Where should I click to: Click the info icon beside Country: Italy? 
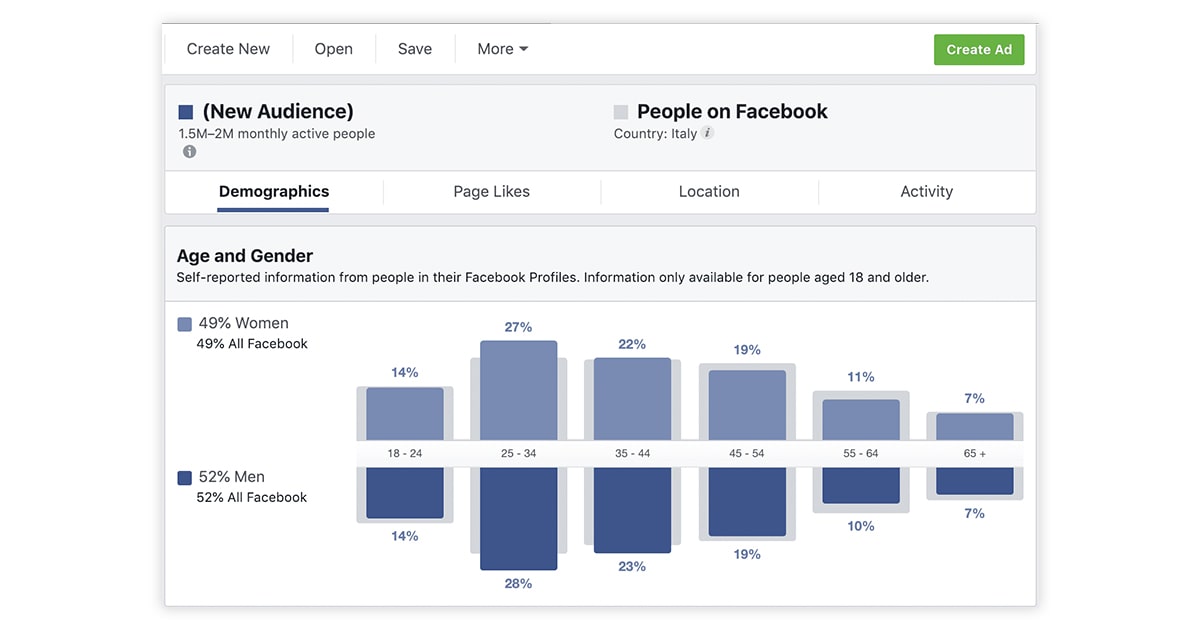pos(708,133)
